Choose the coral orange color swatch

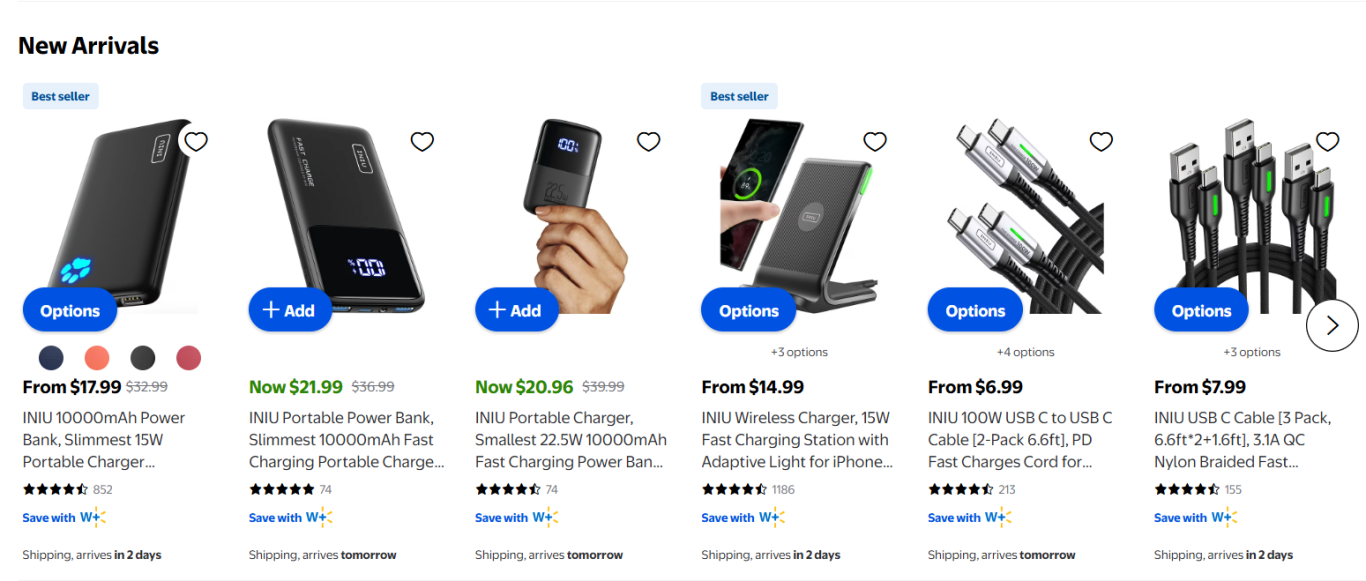[97, 357]
